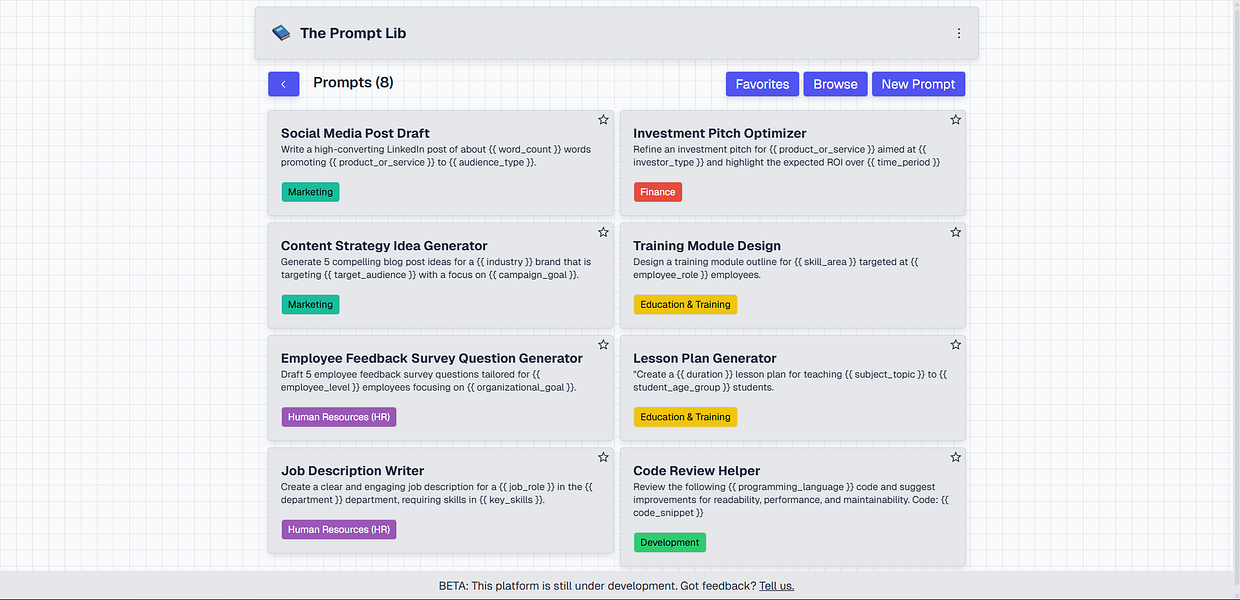1240x600 pixels.
Task: Click The Prompt Lib book logo icon
Action: click(281, 31)
